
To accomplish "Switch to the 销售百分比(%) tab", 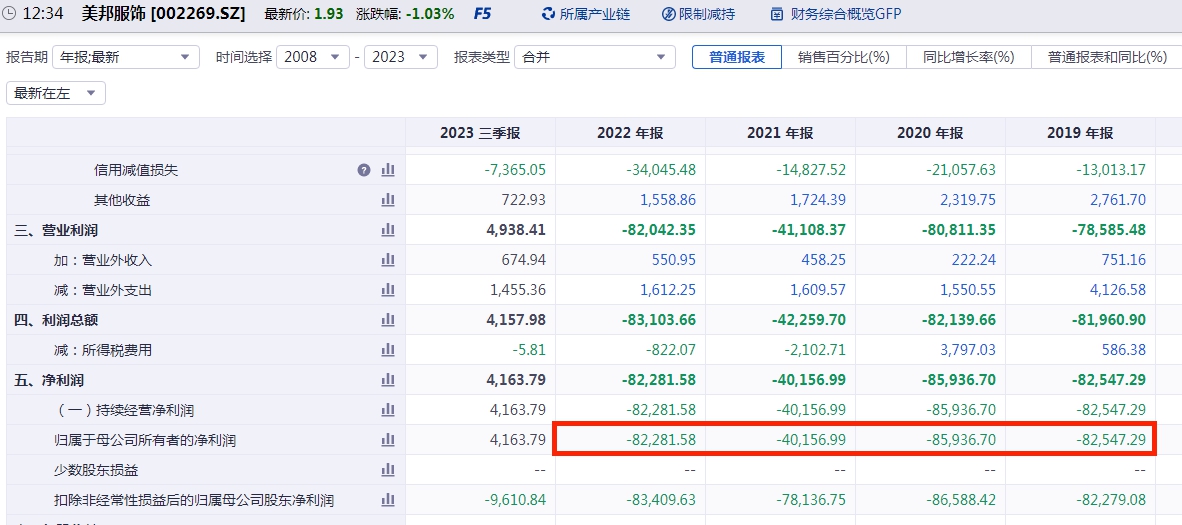I will (843, 57).
